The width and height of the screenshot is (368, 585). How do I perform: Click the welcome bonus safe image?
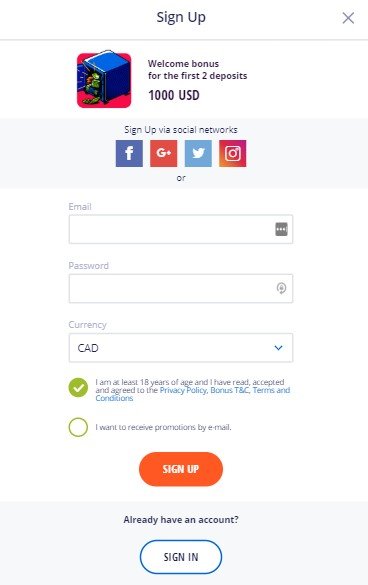(104, 79)
